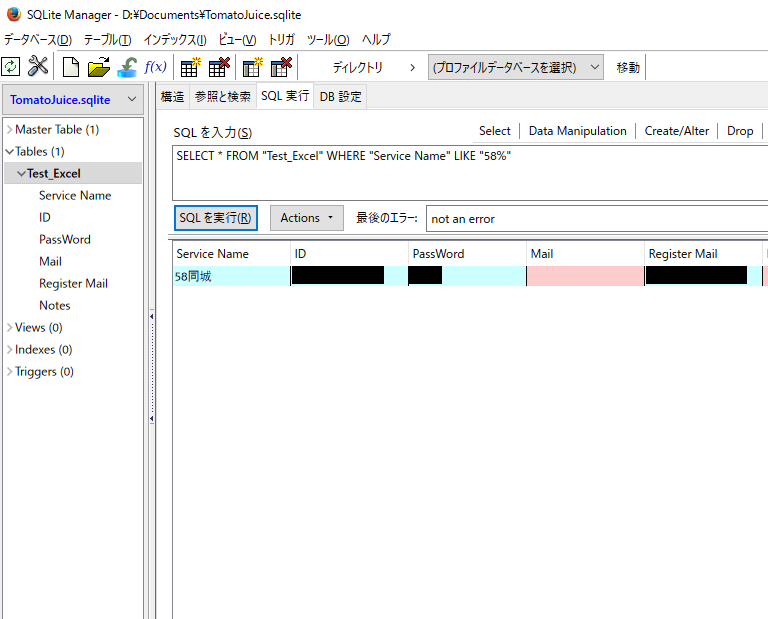Click the Connect Database open folder icon

98,67
